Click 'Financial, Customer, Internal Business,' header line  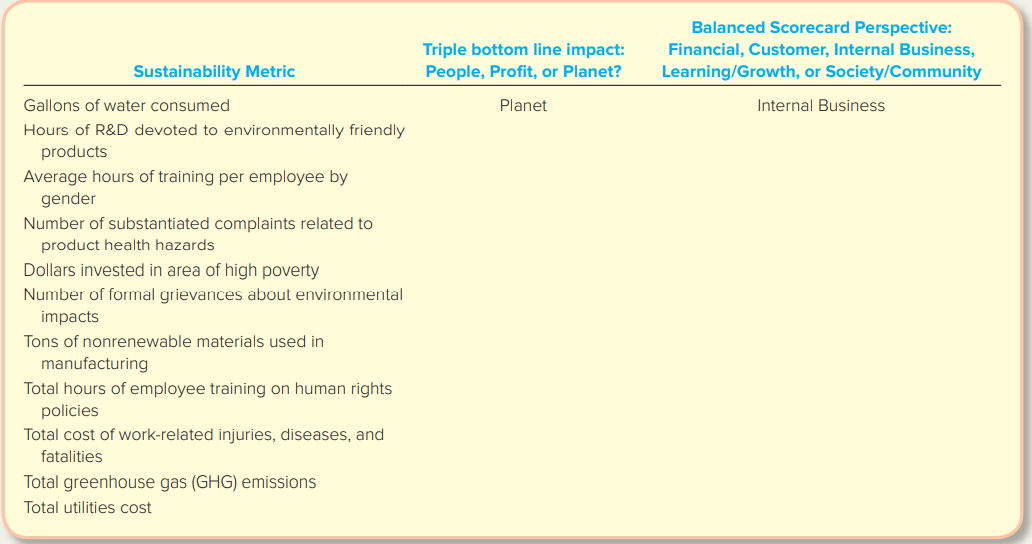[x=821, y=49]
